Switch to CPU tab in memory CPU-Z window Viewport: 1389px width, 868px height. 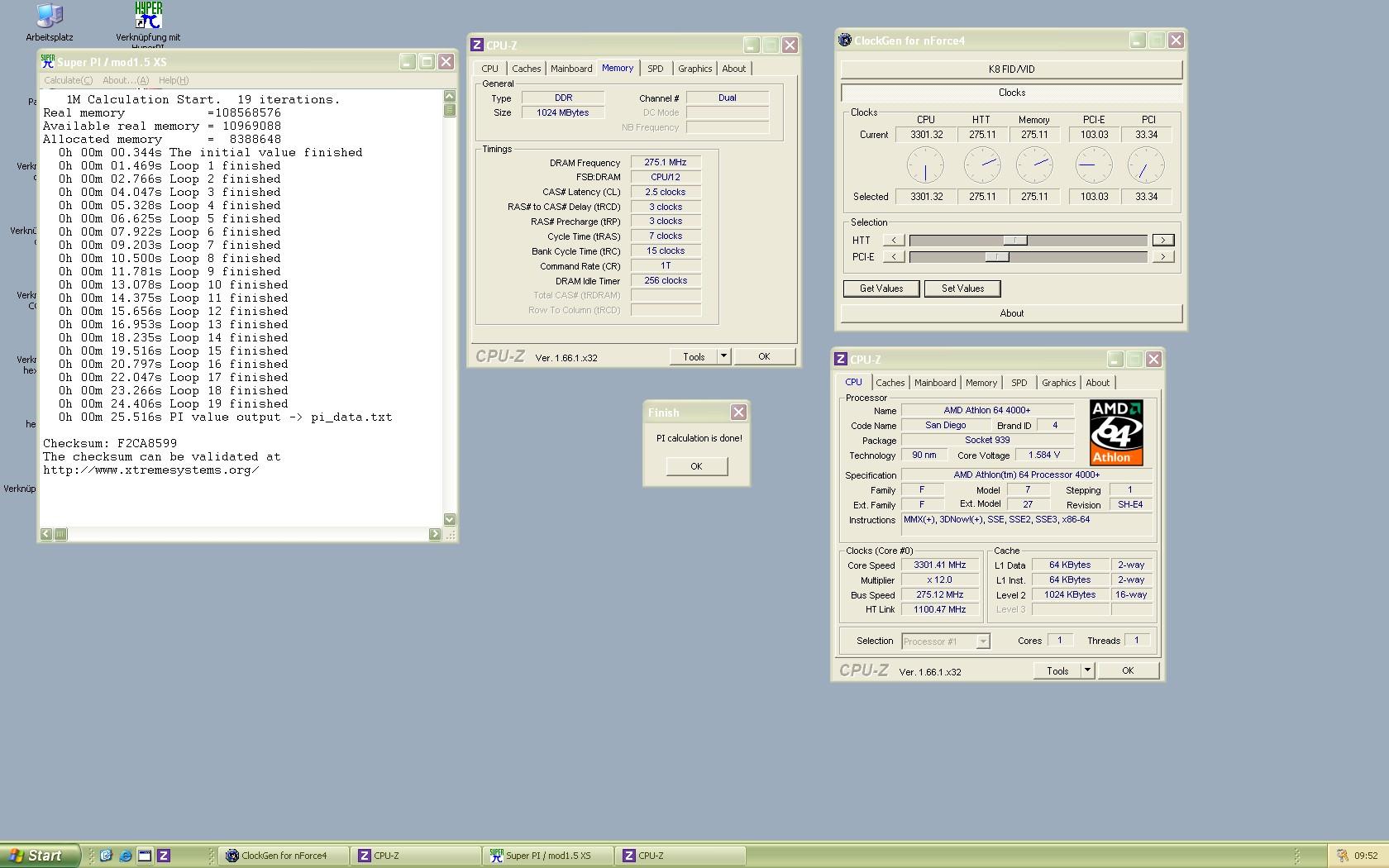tap(490, 69)
